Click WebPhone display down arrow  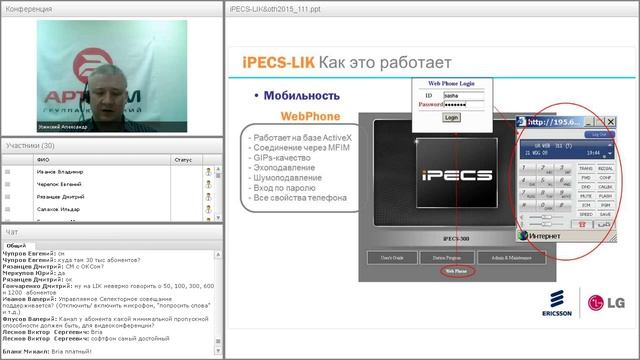click(x=610, y=153)
